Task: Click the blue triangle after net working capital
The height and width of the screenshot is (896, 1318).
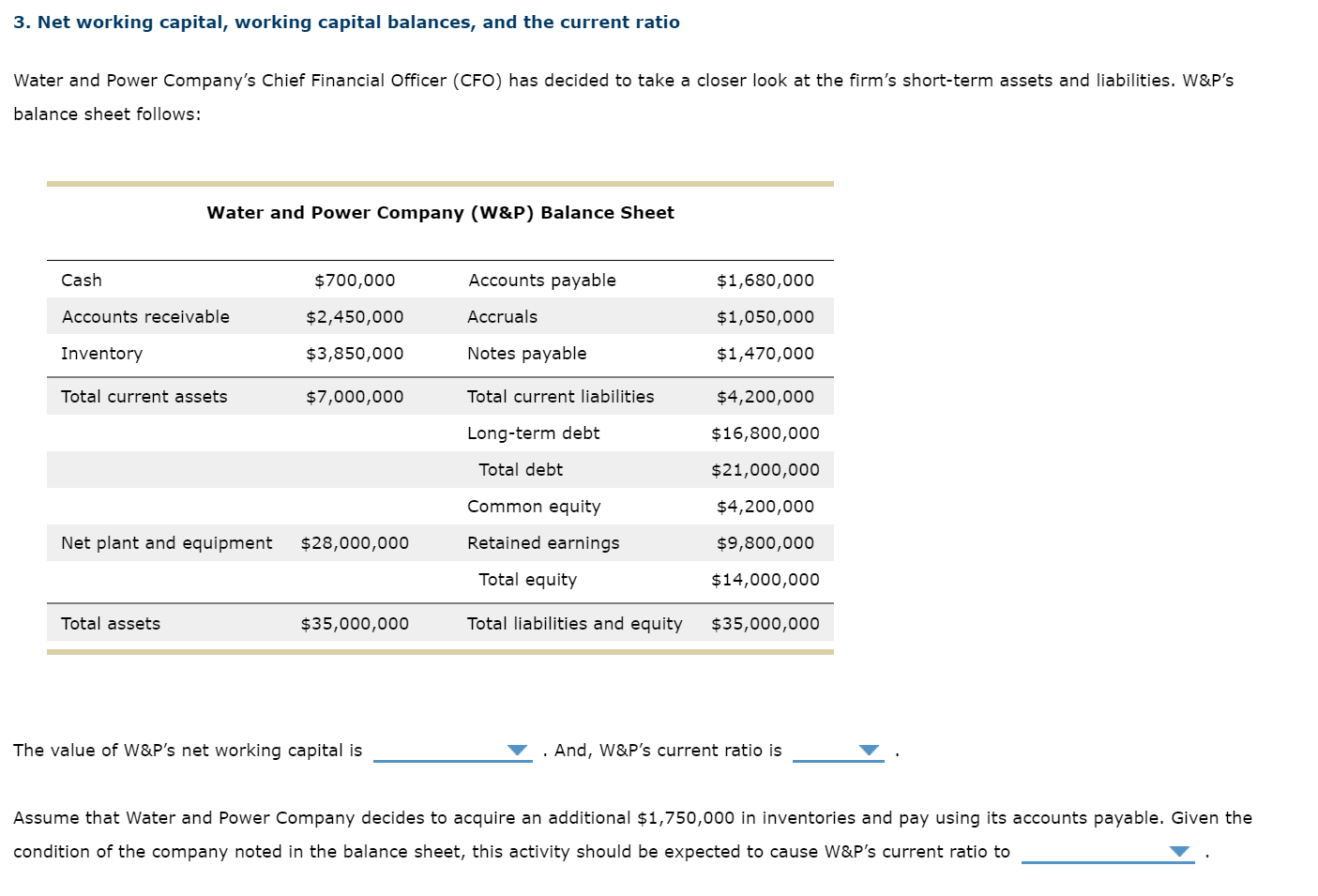Action: point(516,750)
